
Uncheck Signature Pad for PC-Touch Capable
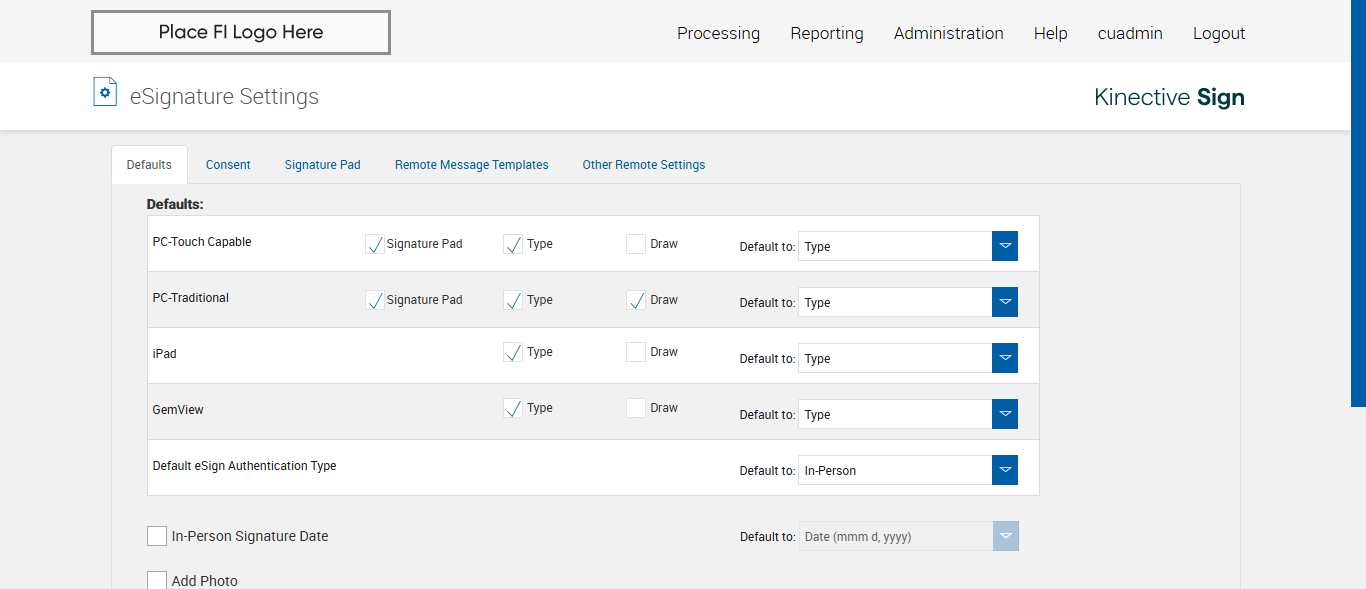[375, 244]
